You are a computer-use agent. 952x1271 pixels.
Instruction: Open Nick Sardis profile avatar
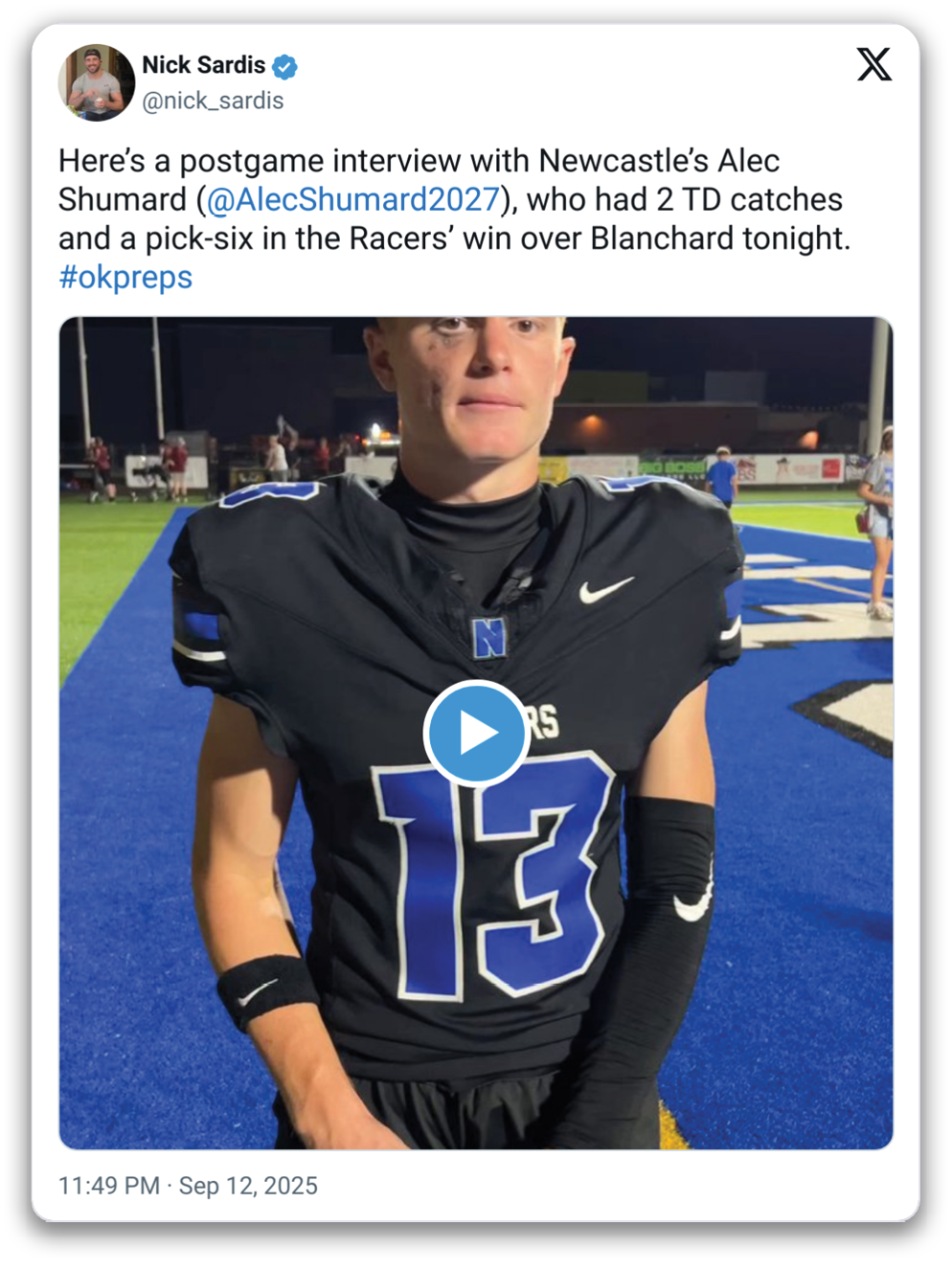point(97,83)
